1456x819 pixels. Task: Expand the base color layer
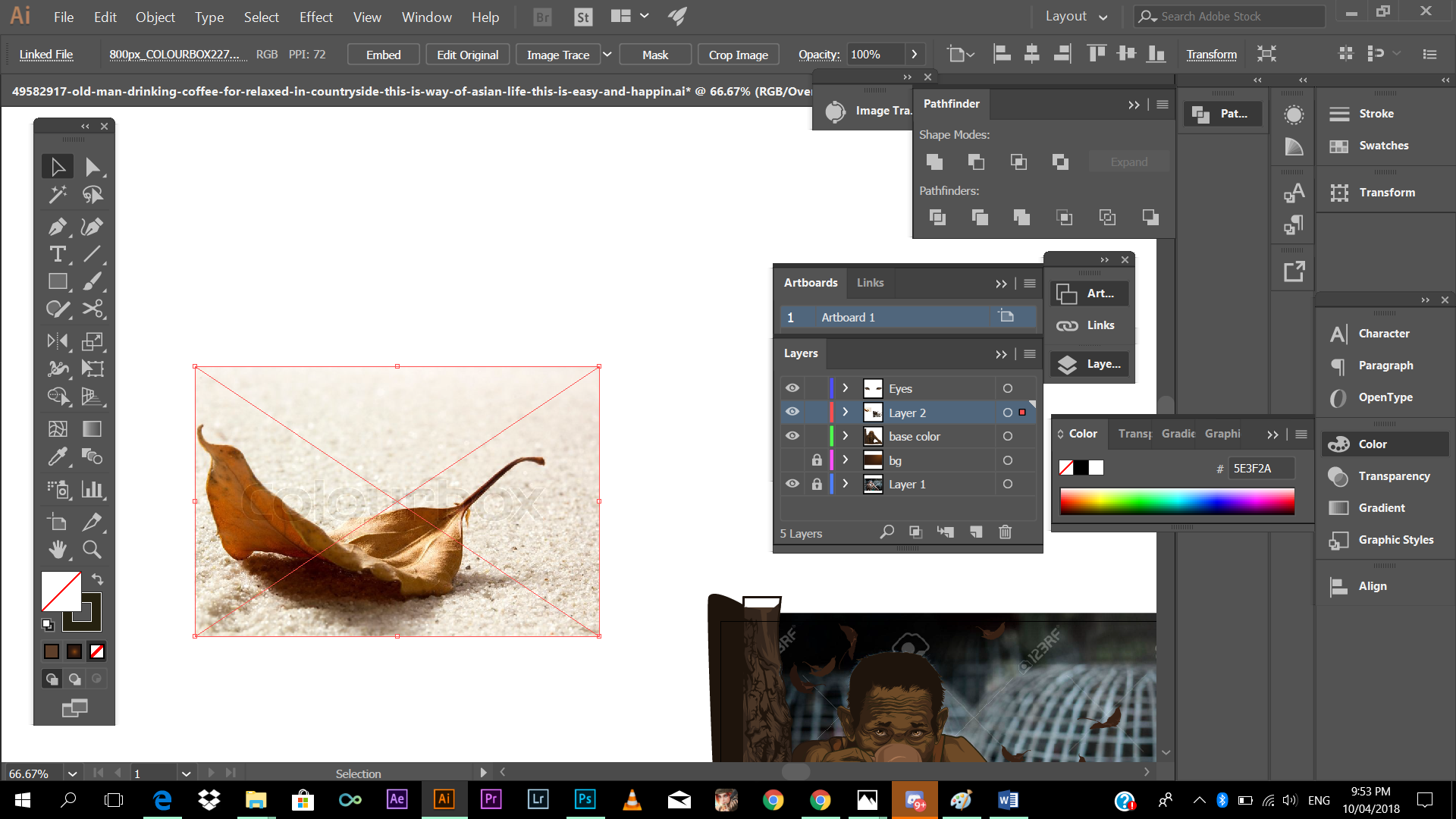(846, 436)
